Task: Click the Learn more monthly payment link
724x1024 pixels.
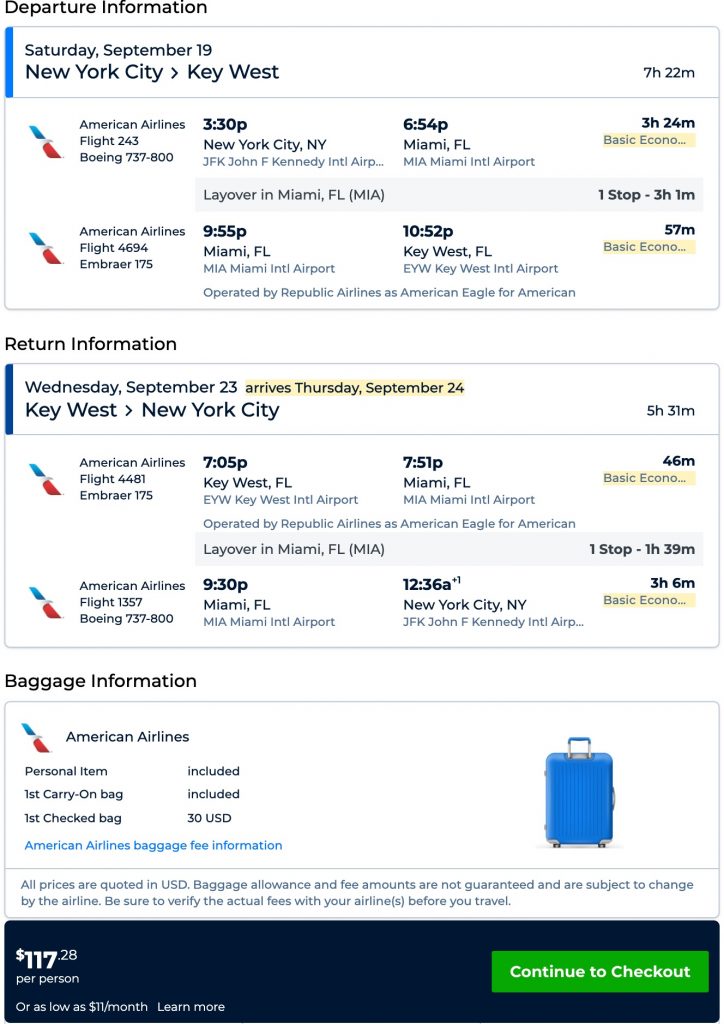Action: click(191, 1007)
